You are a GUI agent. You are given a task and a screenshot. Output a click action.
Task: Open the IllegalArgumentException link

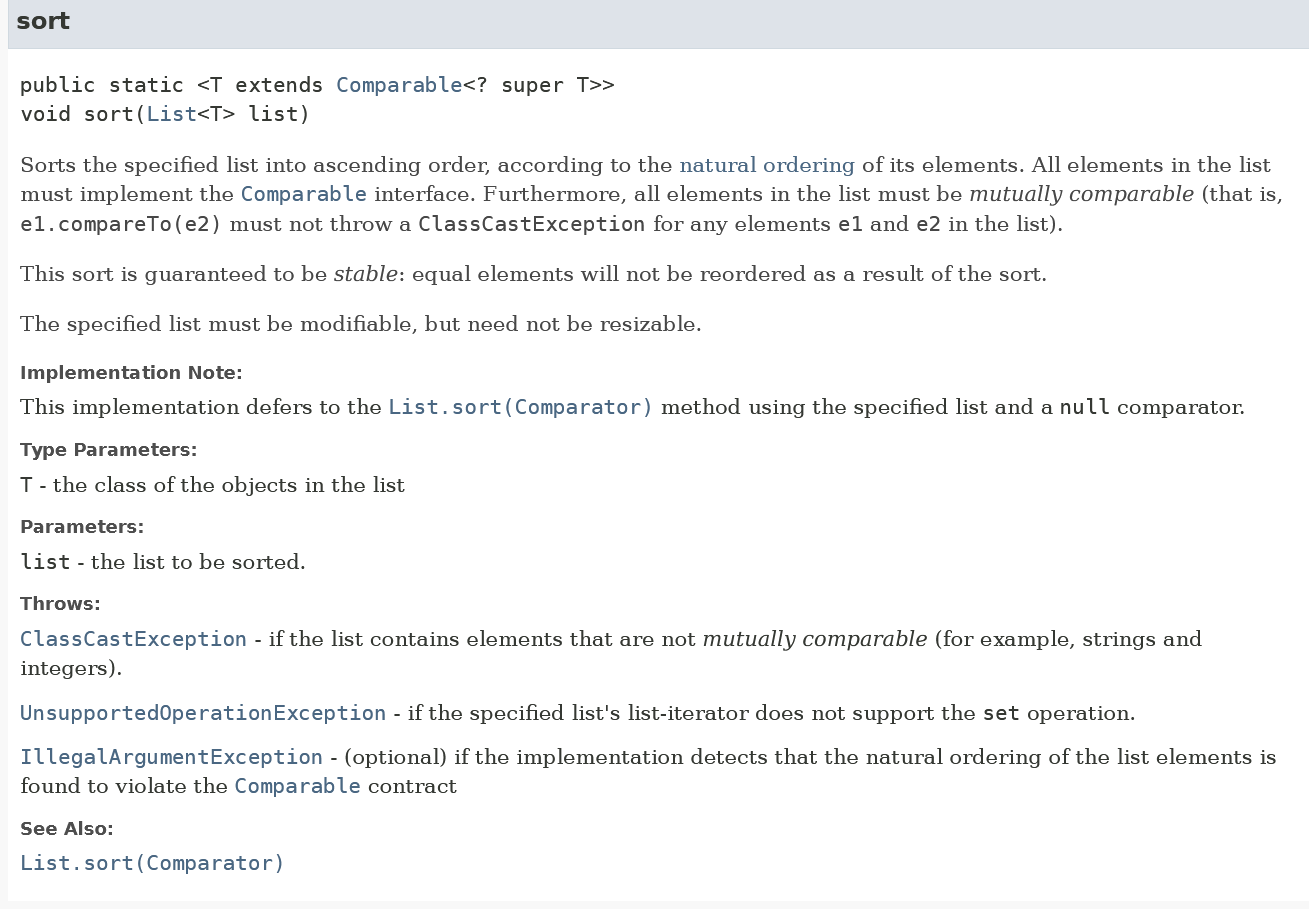(x=171, y=757)
